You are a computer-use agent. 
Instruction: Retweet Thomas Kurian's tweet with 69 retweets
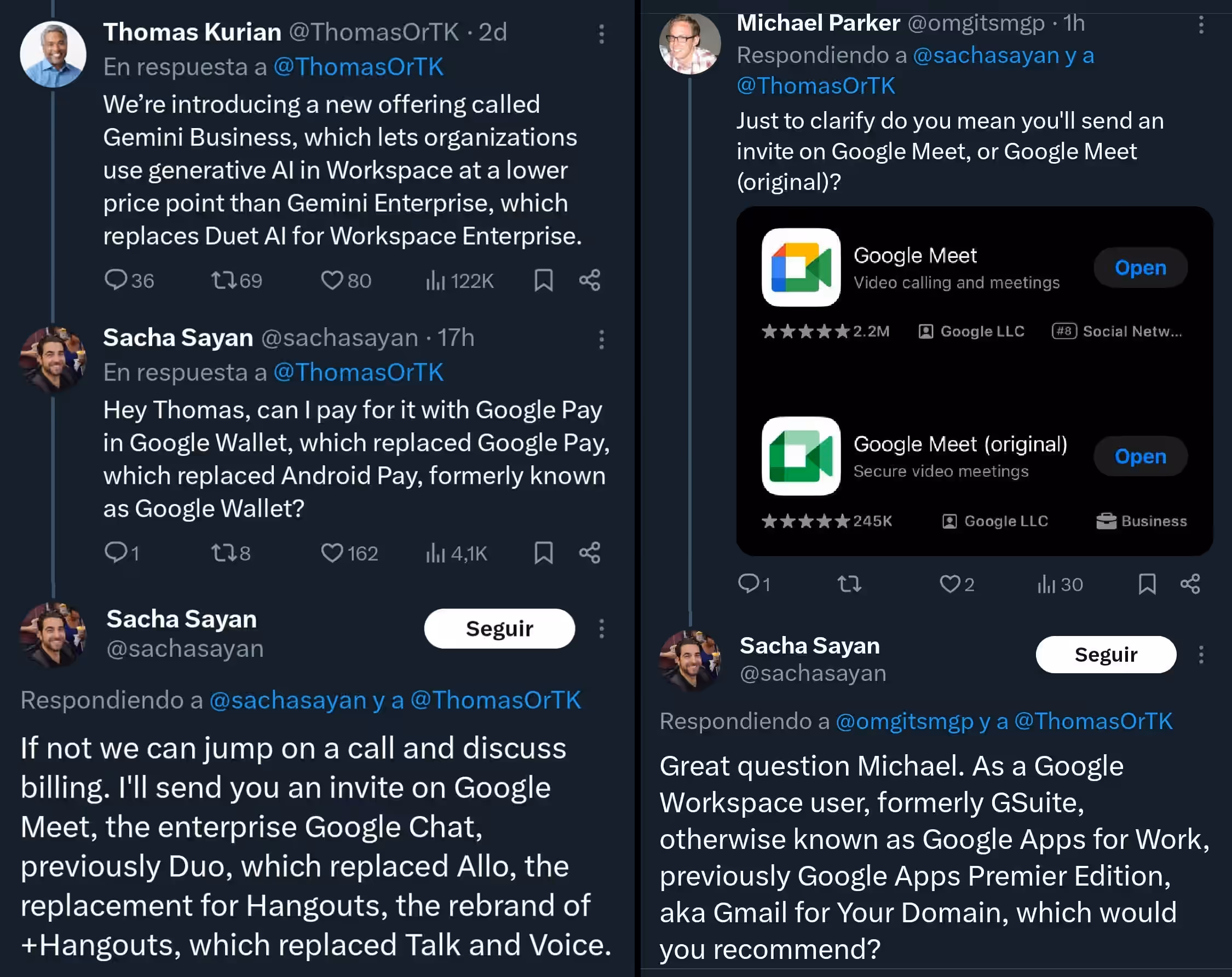click(x=237, y=281)
